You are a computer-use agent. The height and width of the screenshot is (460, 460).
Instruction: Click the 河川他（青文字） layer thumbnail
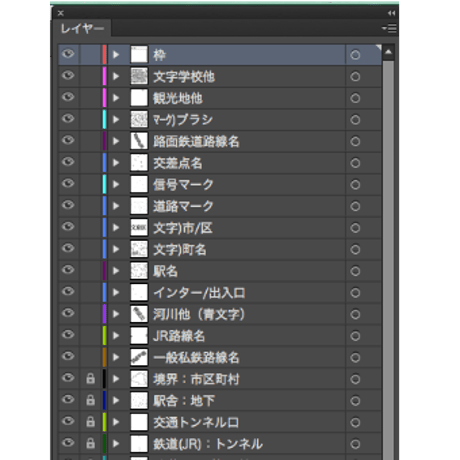[139, 314]
